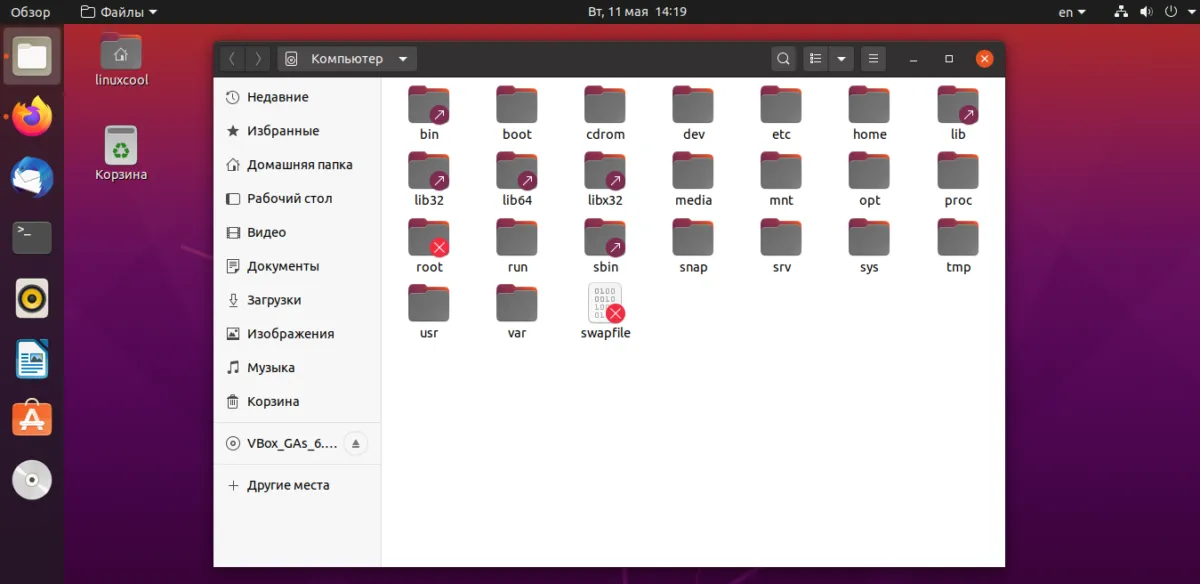Image resolution: width=1200 pixels, height=584 pixels.
Task: Open the boot folder
Action: tap(517, 112)
